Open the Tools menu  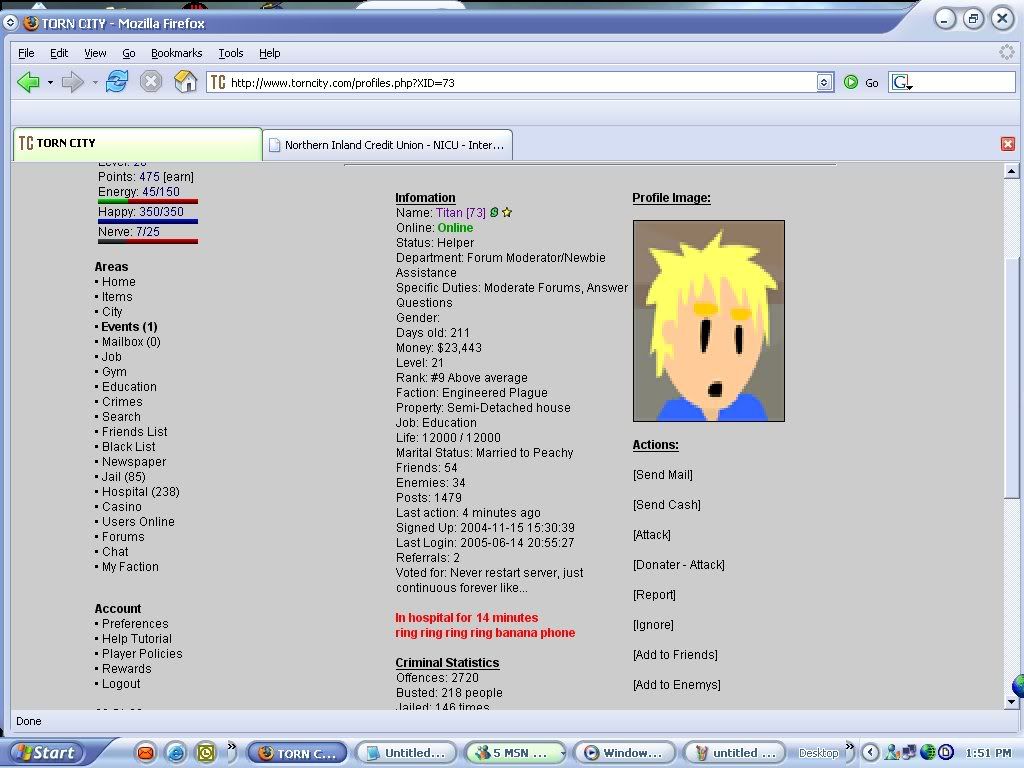point(231,53)
